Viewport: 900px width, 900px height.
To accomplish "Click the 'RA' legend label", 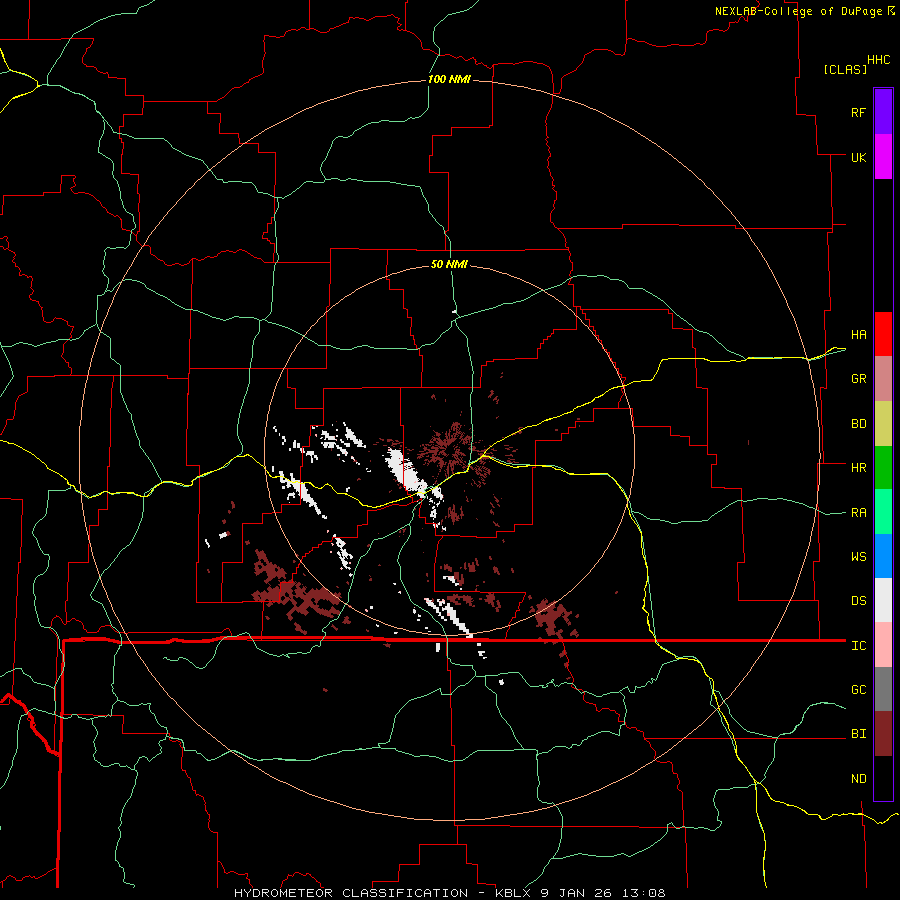I will [858, 513].
